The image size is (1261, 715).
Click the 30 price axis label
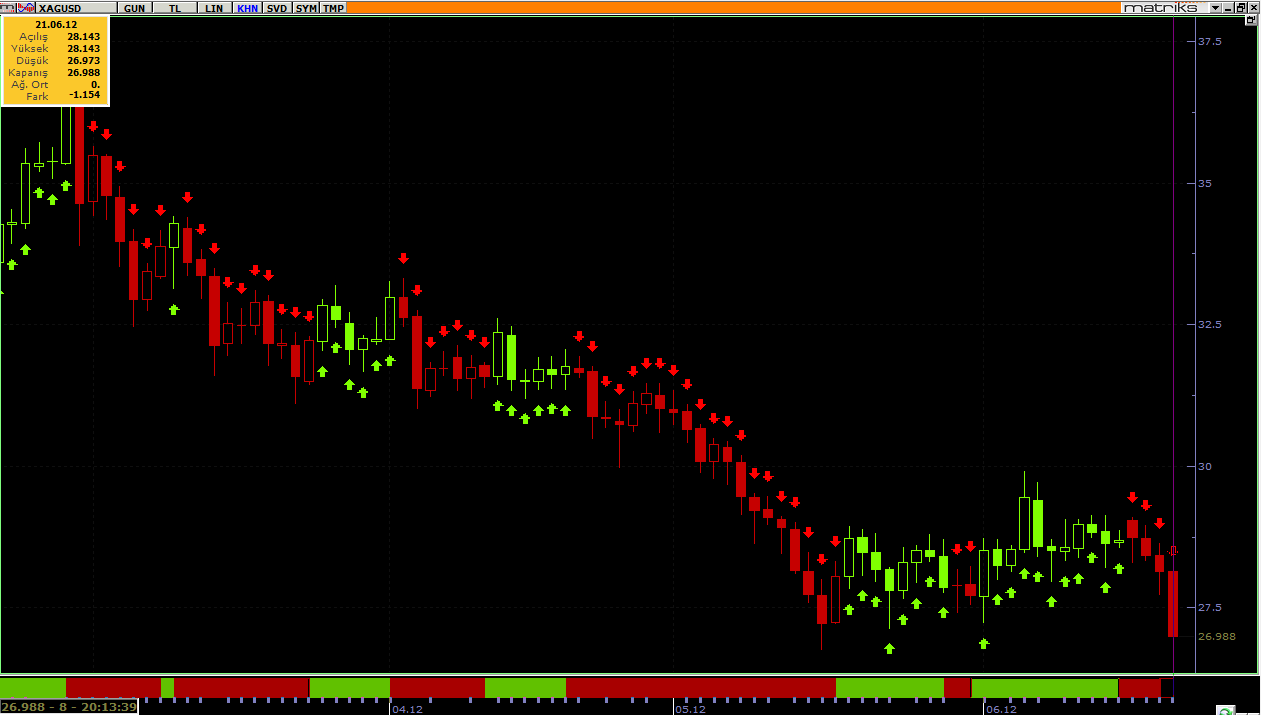[1205, 466]
